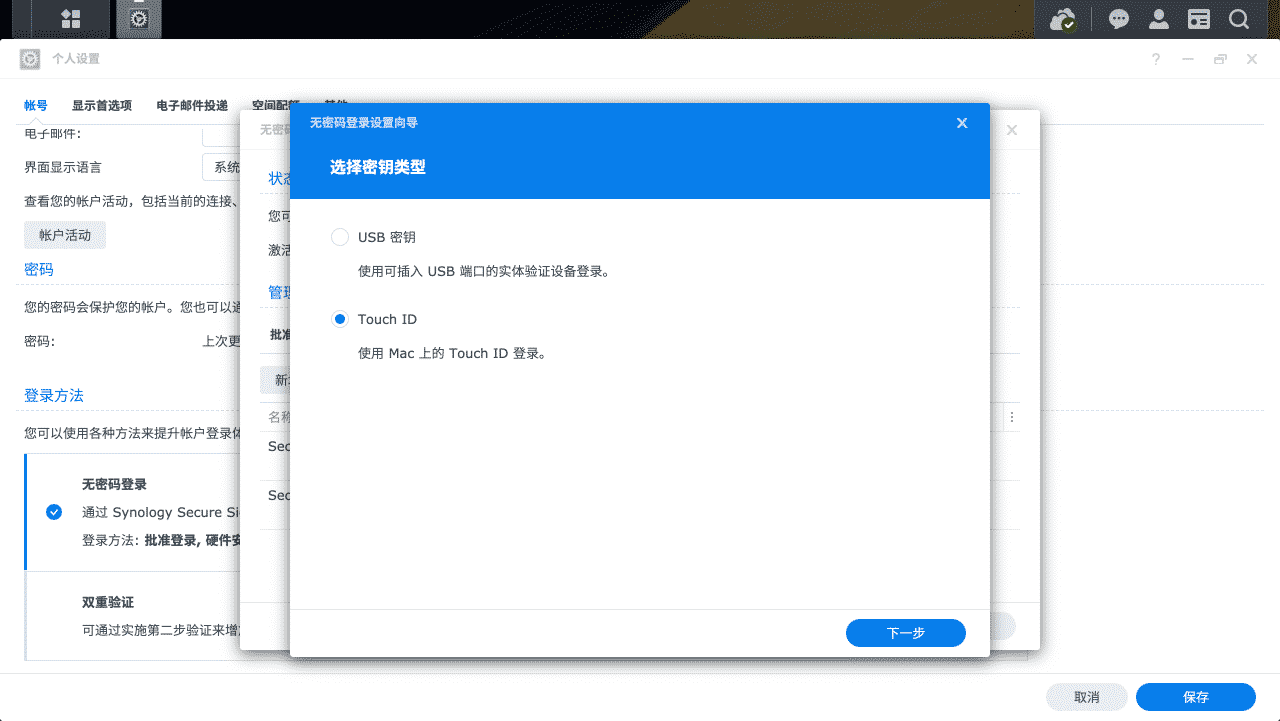1280x721 pixels.
Task: Click the 双重验证 login method entry
Action: 132,616
